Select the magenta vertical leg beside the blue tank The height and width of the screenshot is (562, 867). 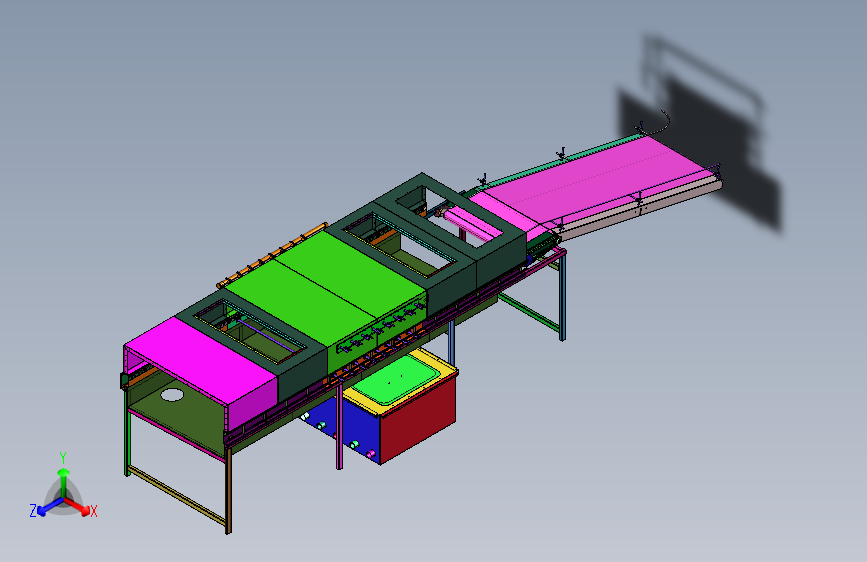click(339, 428)
